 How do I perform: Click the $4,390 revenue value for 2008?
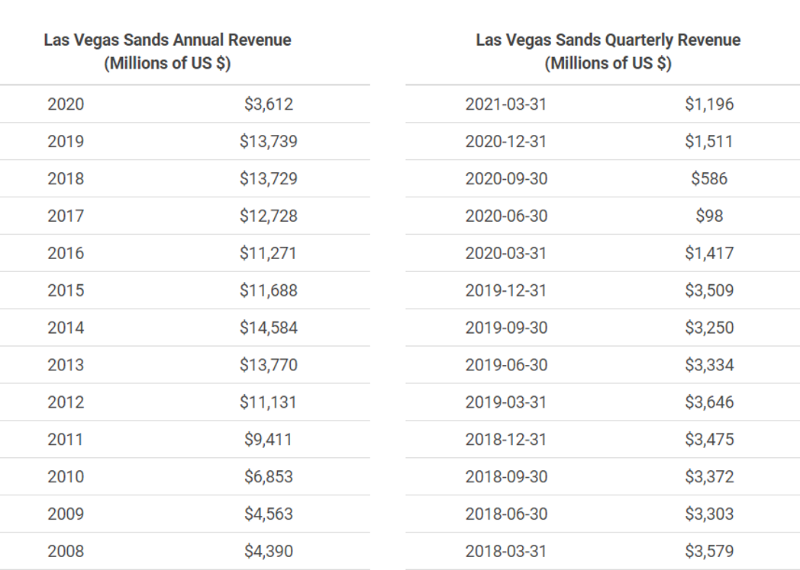click(x=268, y=551)
